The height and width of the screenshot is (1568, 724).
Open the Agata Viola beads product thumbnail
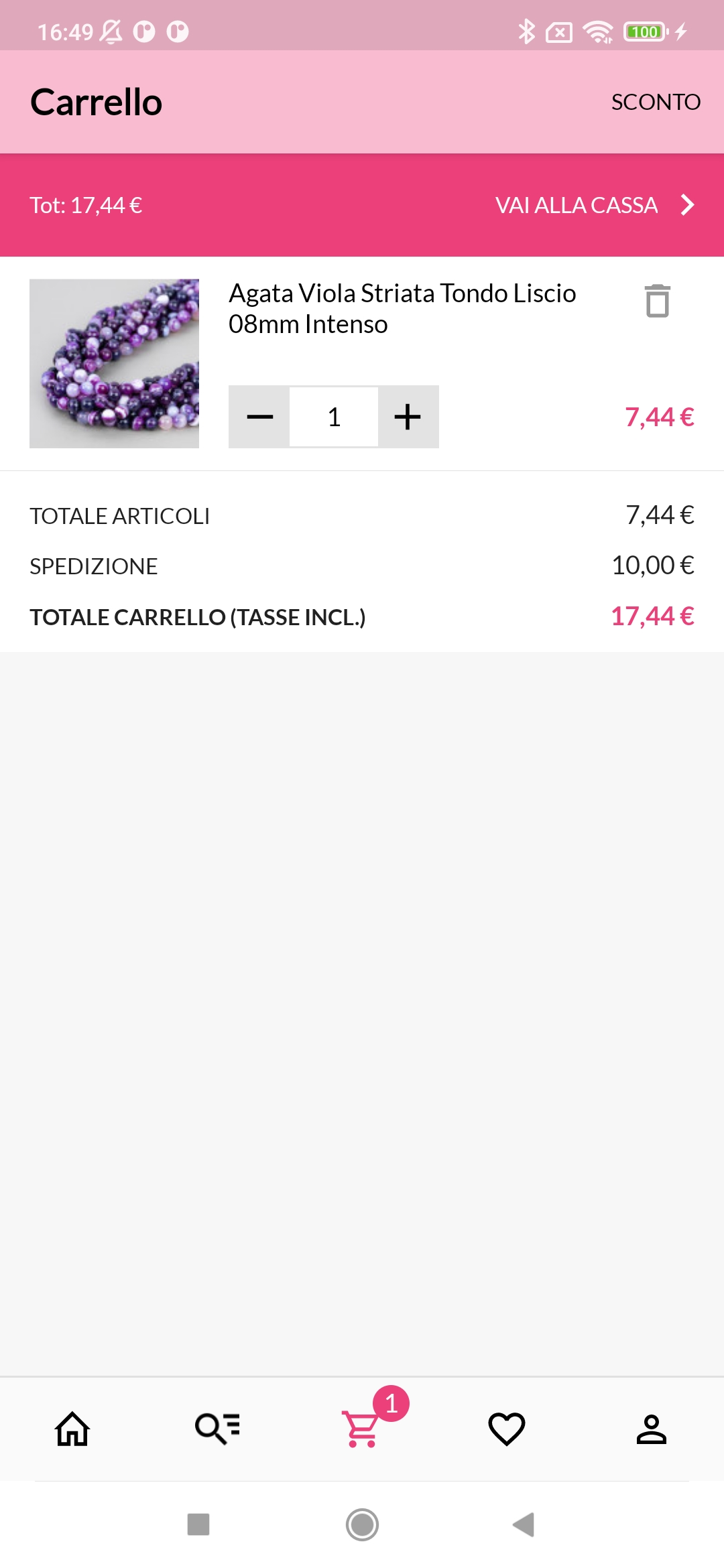point(114,363)
